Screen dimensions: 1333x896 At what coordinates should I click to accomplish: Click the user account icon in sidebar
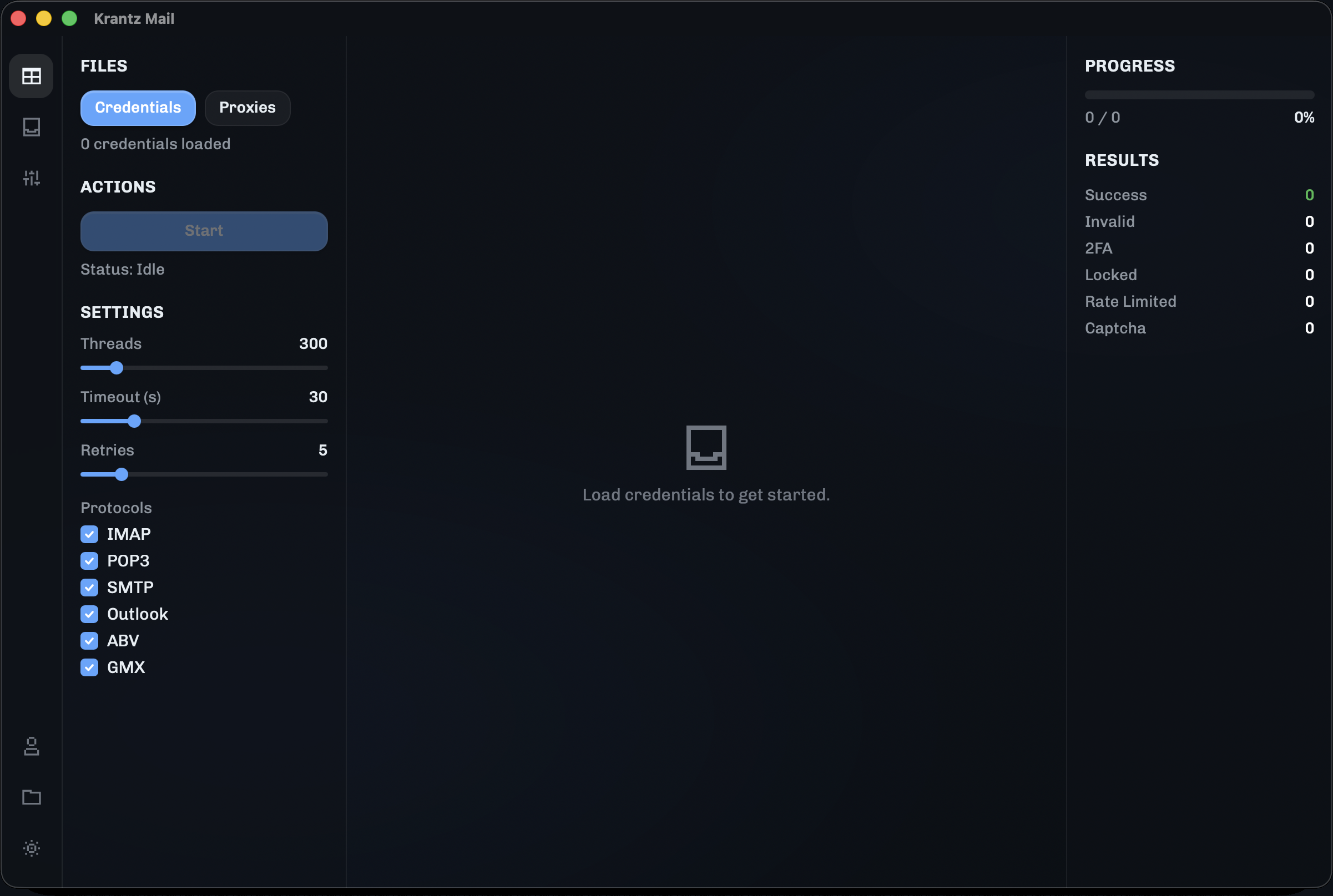32,746
